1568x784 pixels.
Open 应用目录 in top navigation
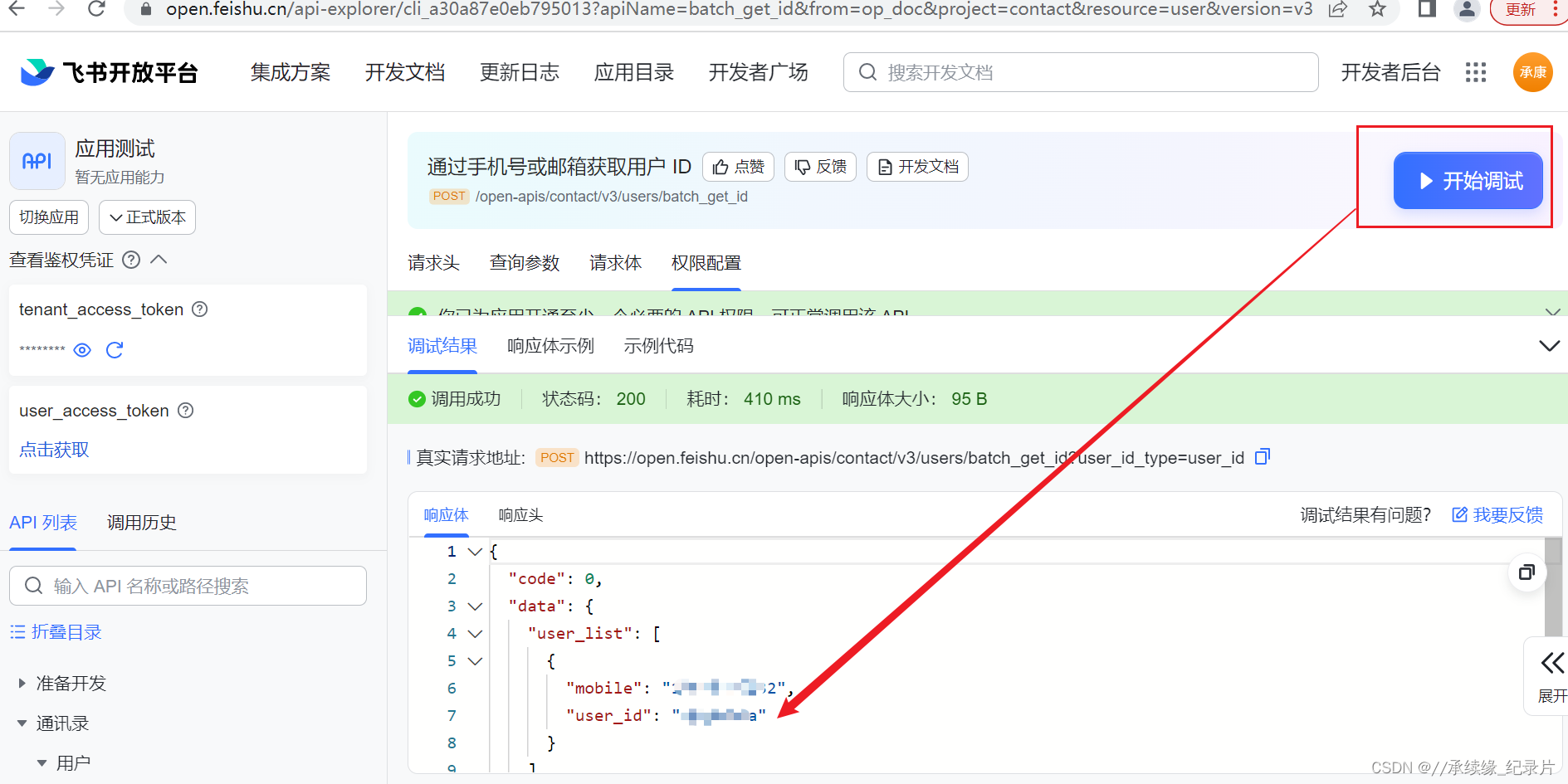[x=634, y=72]
